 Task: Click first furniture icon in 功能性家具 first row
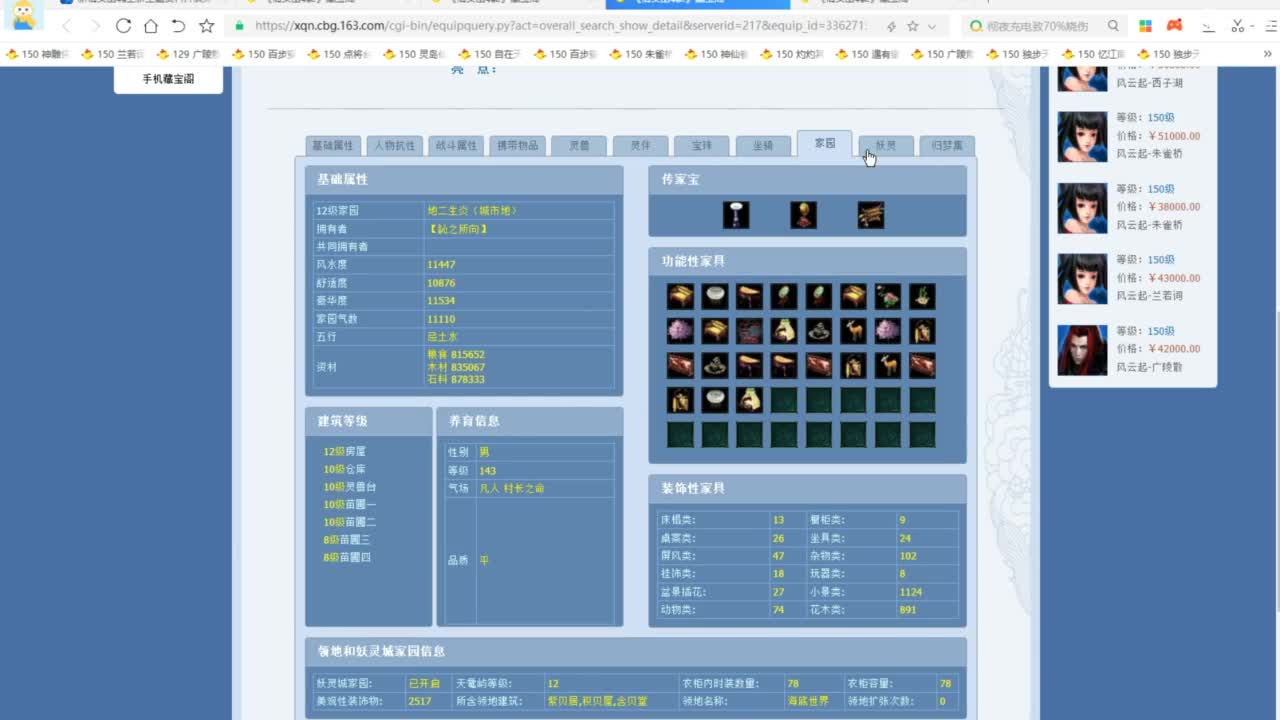(680, 296)
